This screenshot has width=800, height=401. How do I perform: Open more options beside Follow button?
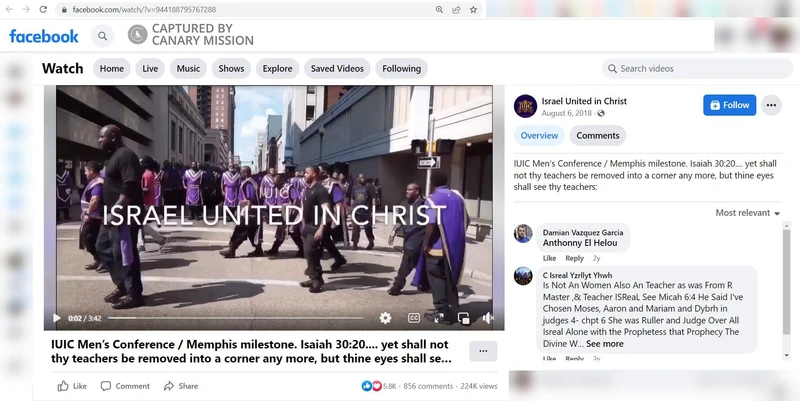(x=771, y=105)
